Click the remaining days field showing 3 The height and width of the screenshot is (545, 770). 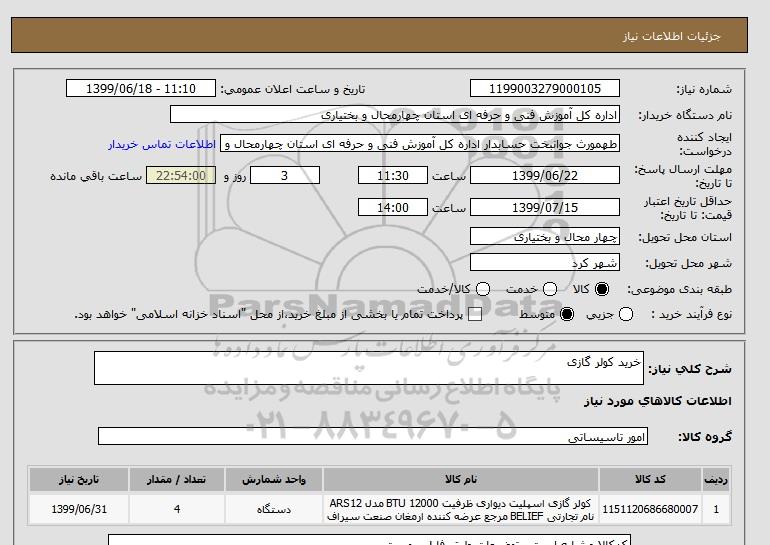pos(285,175)
